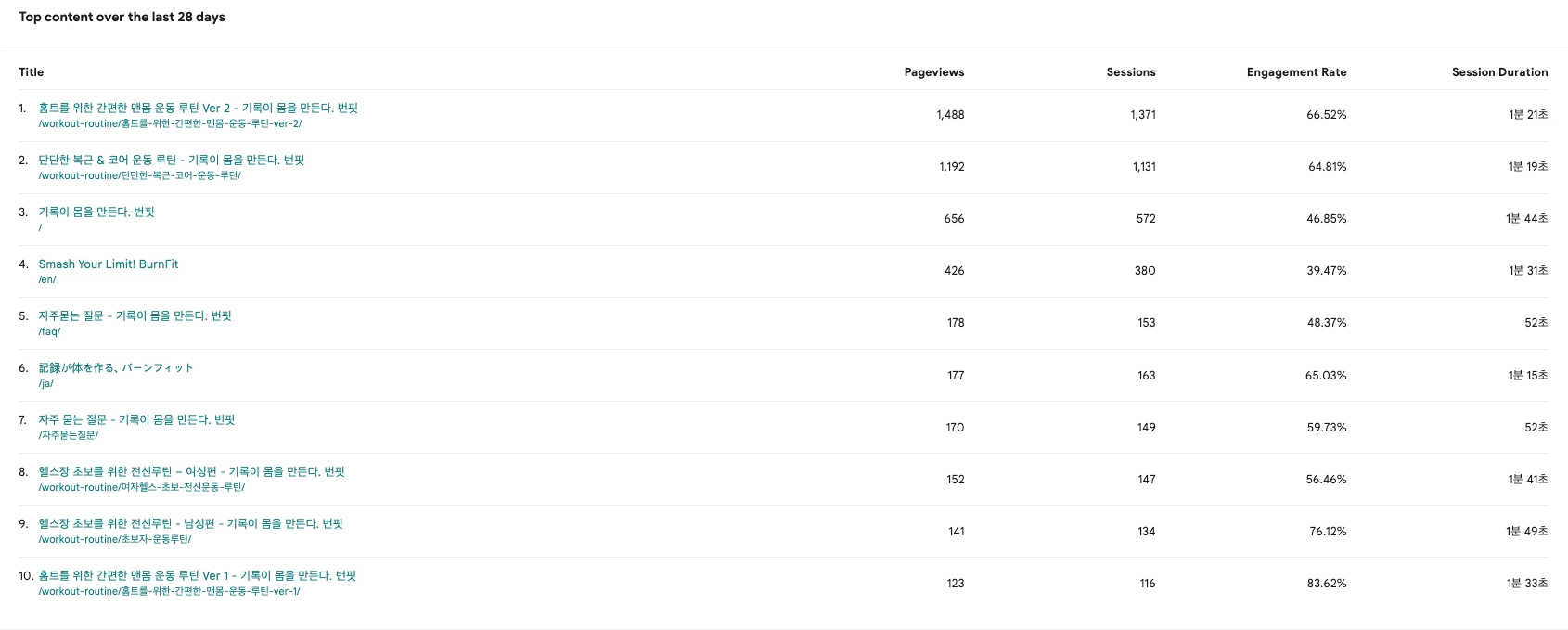
Task: Click the Top content over the last 28 days heading
Action: point(122,18)
